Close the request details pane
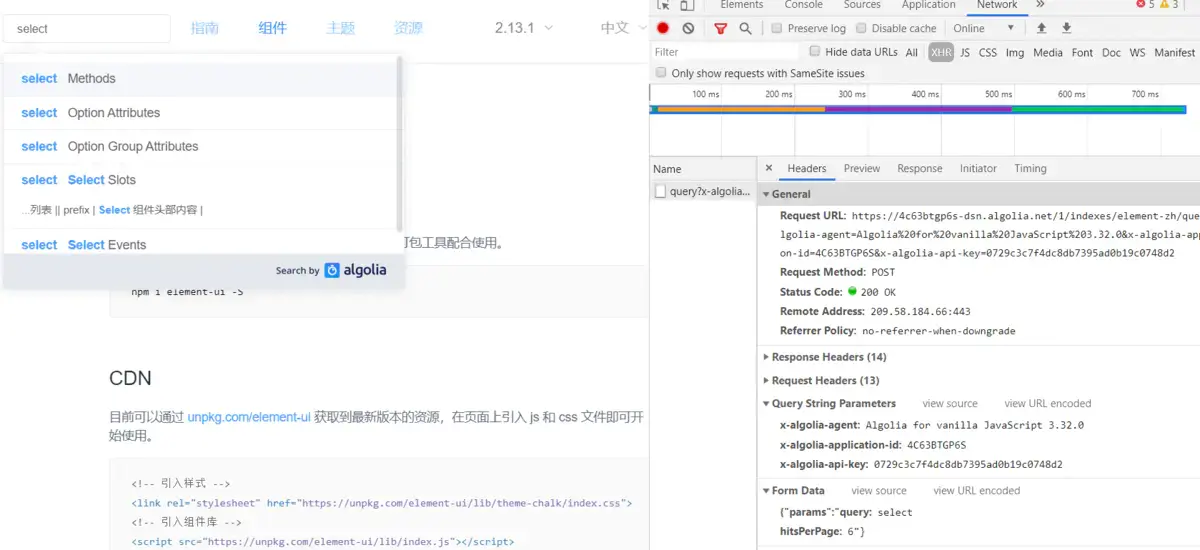Image resolution: width=1200 pixels, height=550 pixels. click(768, 168)
